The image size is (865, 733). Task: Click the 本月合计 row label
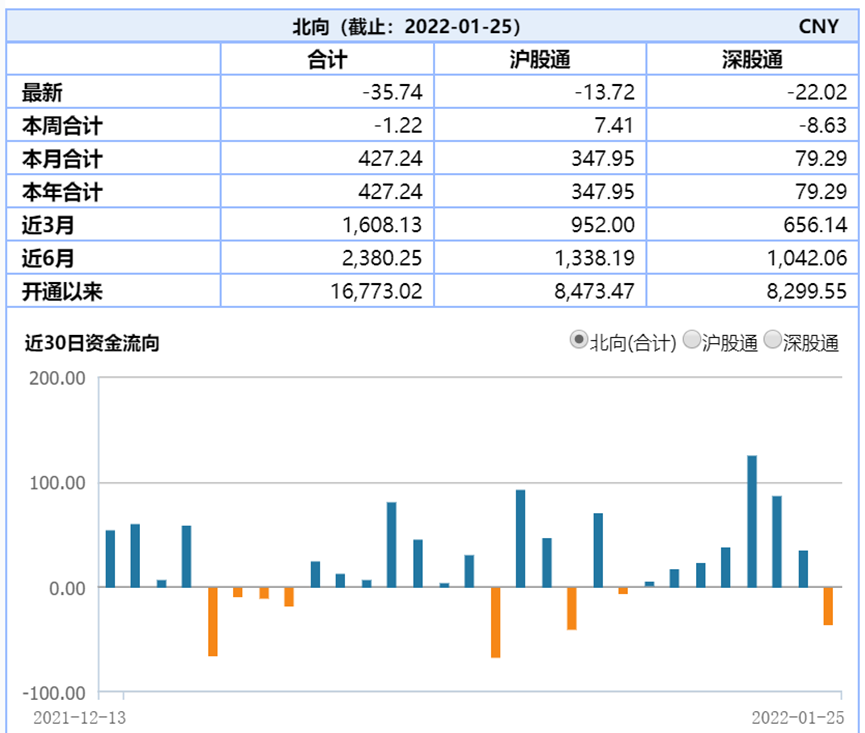62,158
